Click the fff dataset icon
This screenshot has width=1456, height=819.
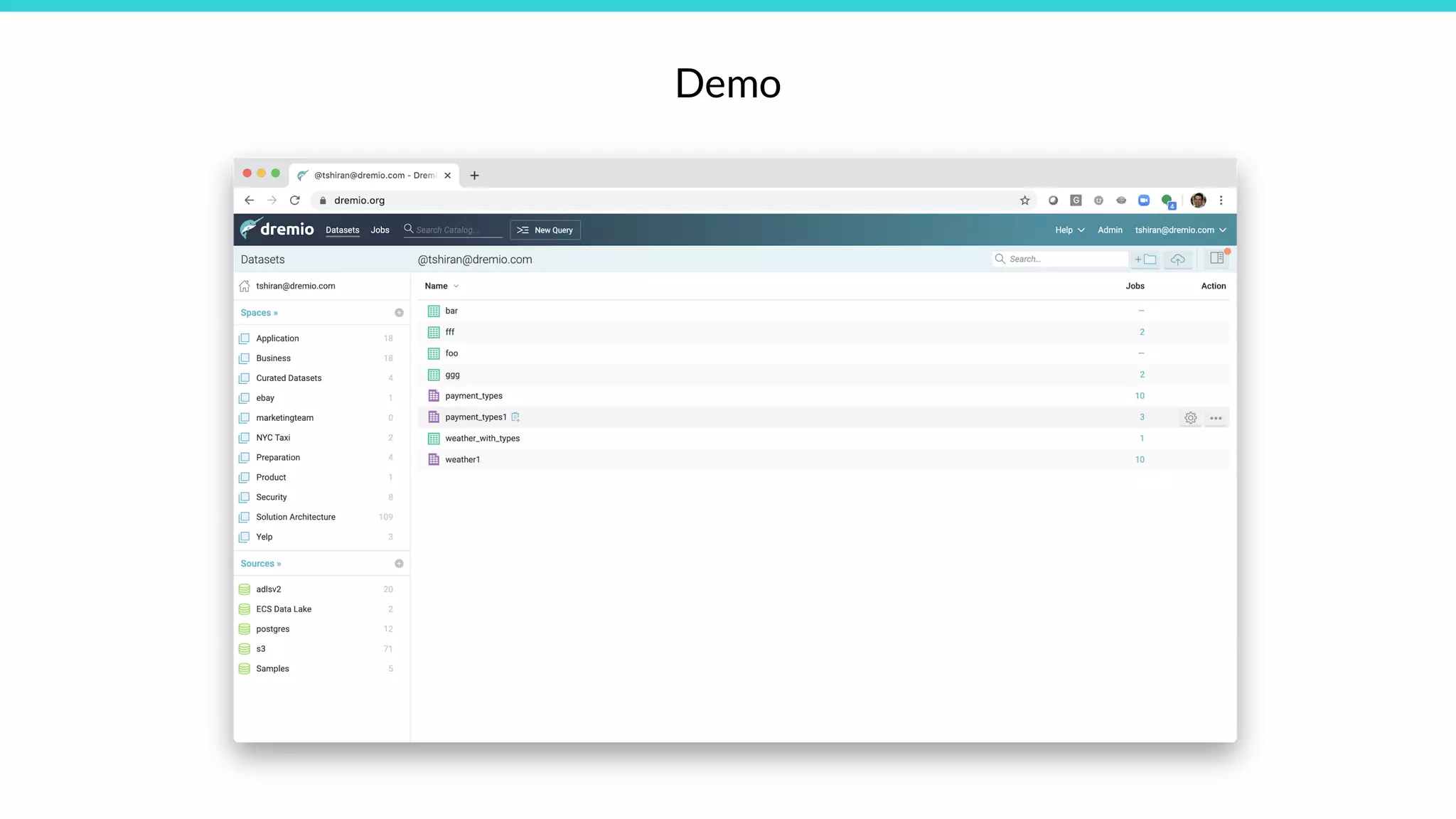coord(434,332)
